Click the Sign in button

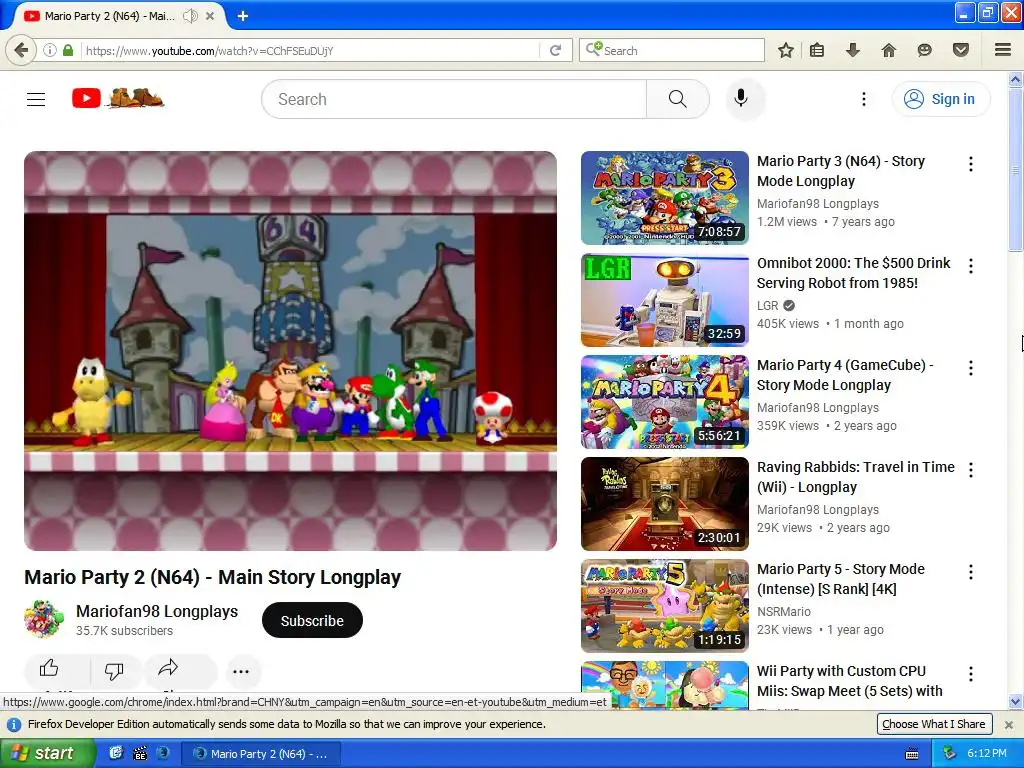tap(940, 99)
